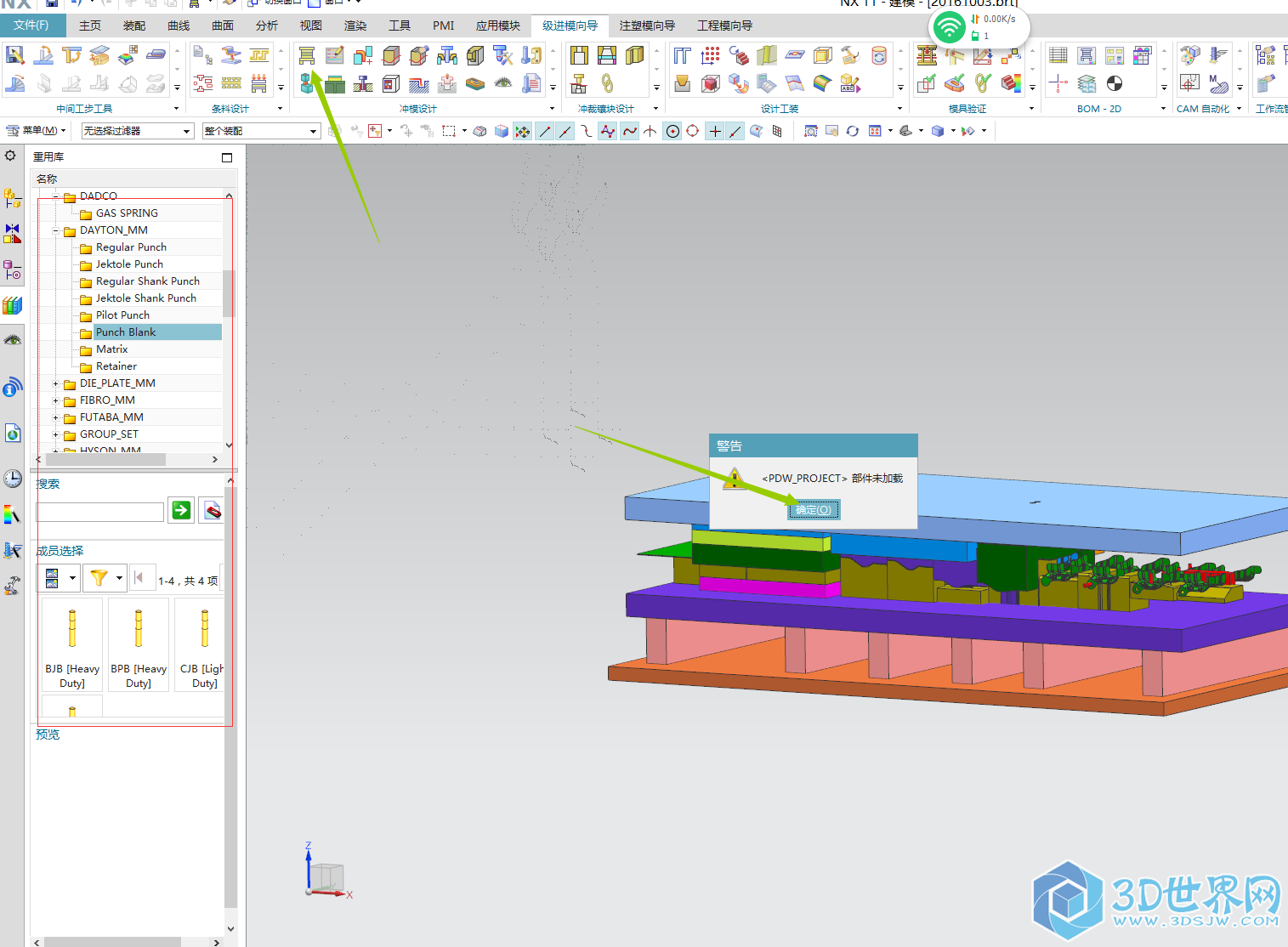Viewport: 1288px width, 947px height.
Task: Click the member list previous-page arrow
Action: click(139, 578)
